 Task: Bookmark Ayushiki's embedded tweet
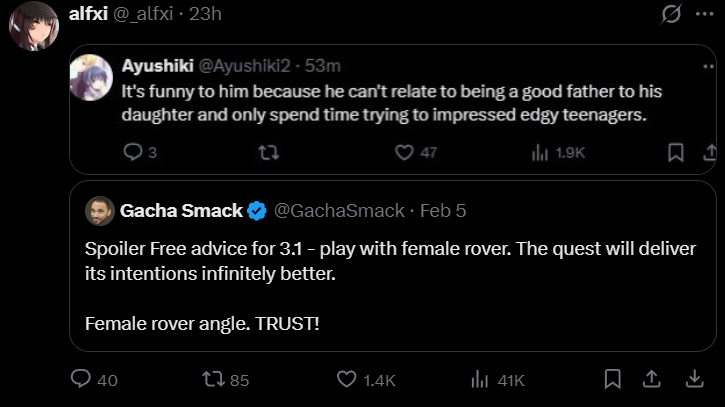coord(676,152)
